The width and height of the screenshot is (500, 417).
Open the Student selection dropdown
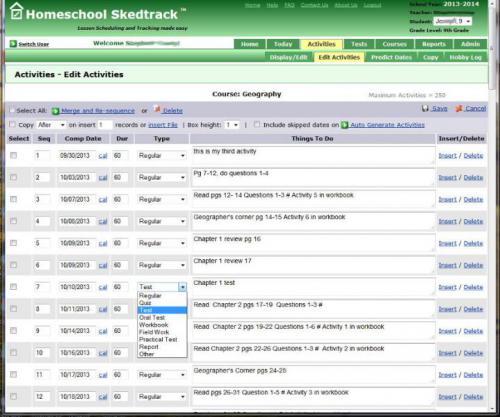[x=452, y=21]
